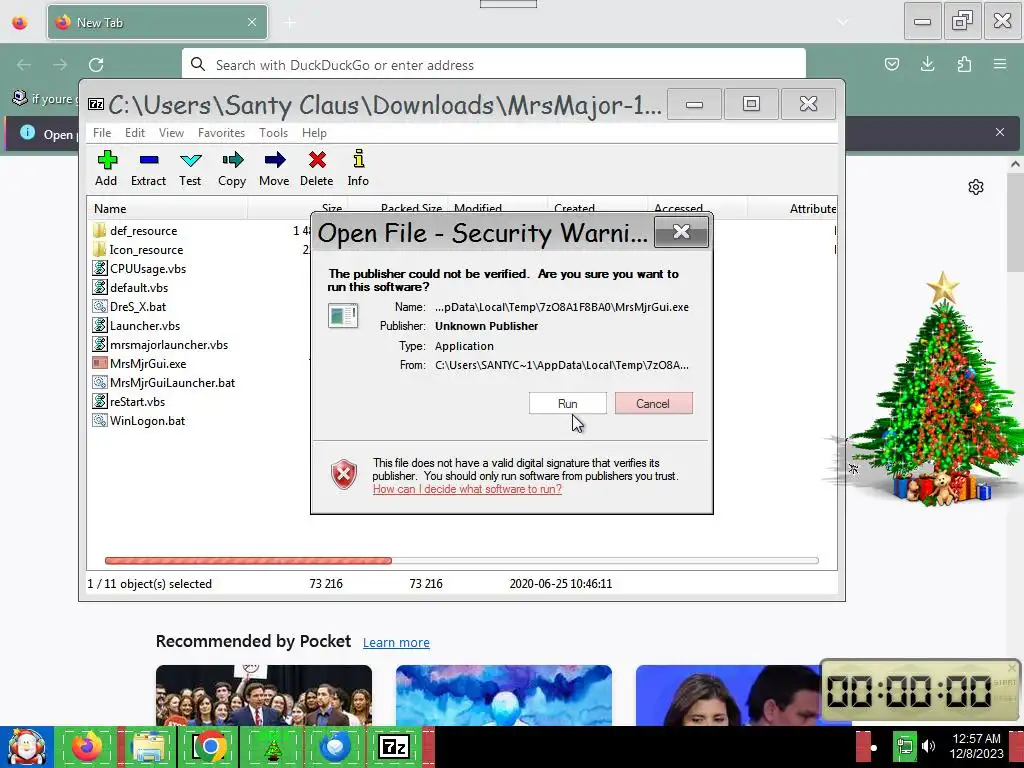
Task: Open the Christmas tree taskbar app
Action: point(272,746)
